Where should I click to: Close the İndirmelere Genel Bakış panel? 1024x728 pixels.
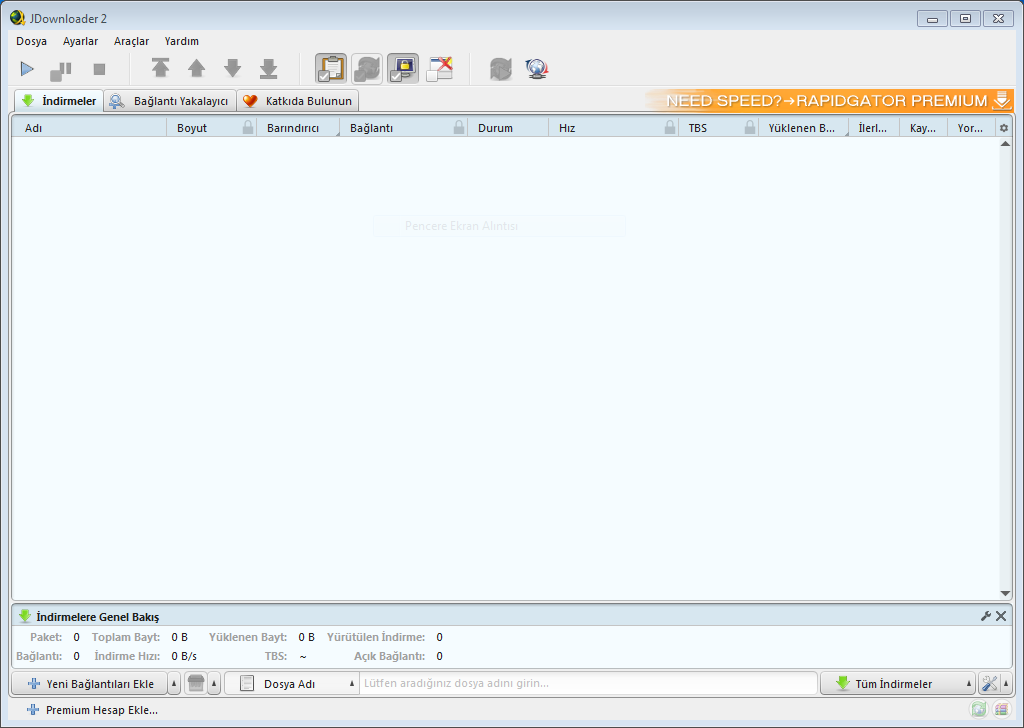(x=1000, y=616)
